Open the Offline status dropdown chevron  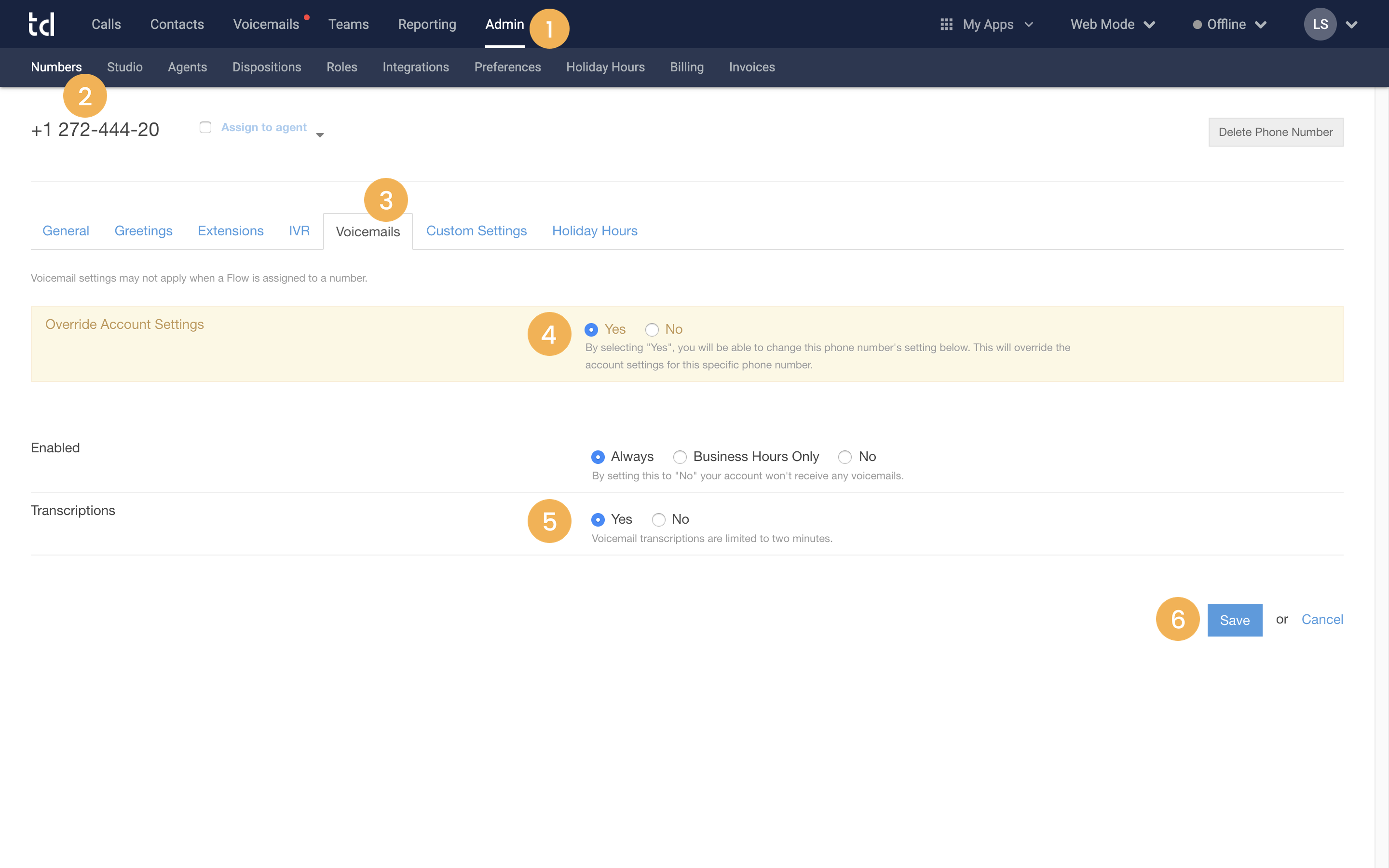click(1260, 25)
